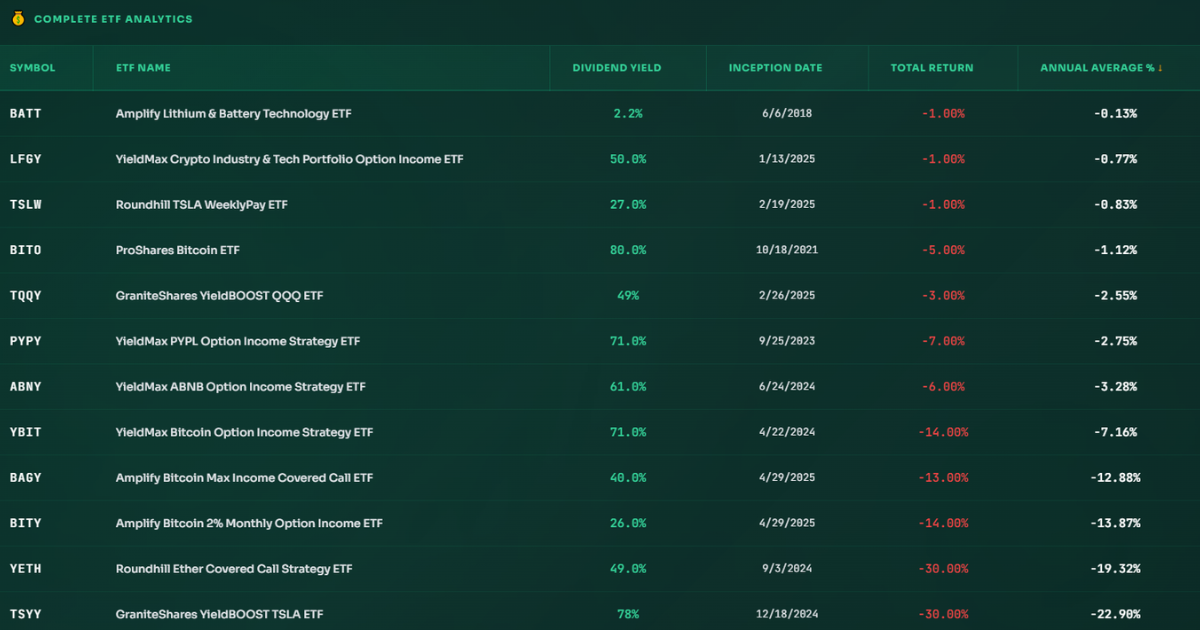Click GraniteShares YieldBOOST TSLA ETF name
This screenshot has height=630, width=1200.
[220, 614]
